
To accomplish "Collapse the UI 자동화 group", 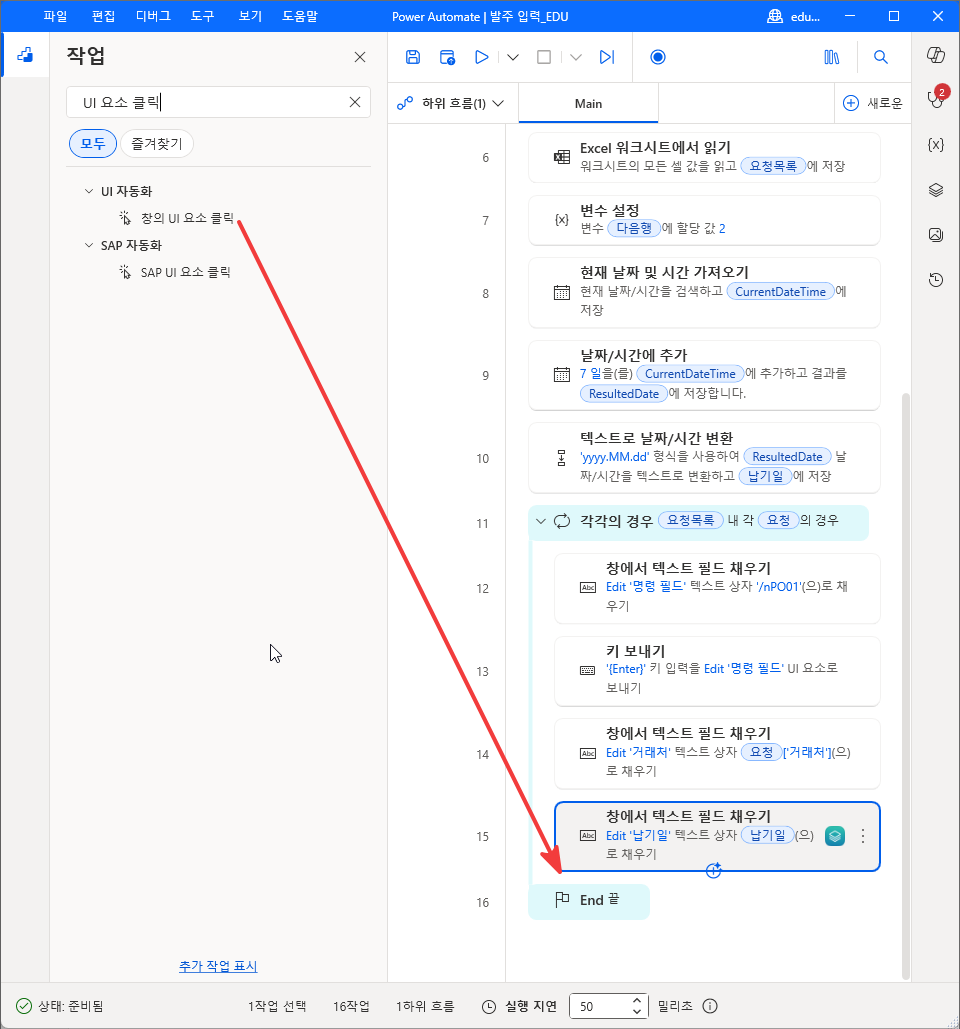I will pos(89,191).
